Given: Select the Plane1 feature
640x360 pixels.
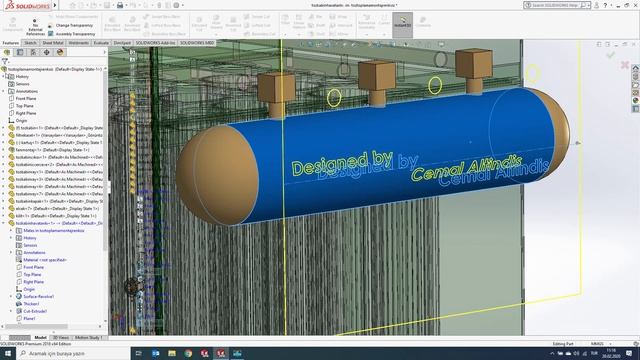Looking at the screenshot, I should tap(29, 318).
